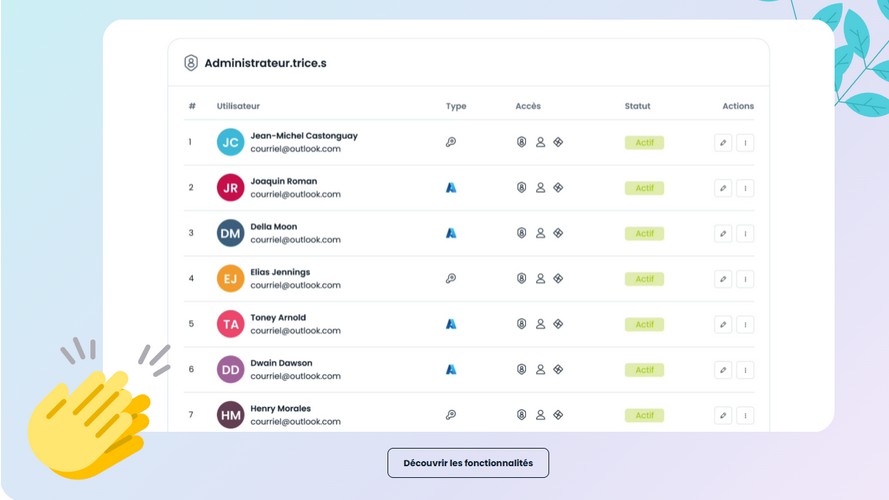Open the three-dot menu for Joaquin Roman
This screenshot has width=889, height=500.
(745, 188)
